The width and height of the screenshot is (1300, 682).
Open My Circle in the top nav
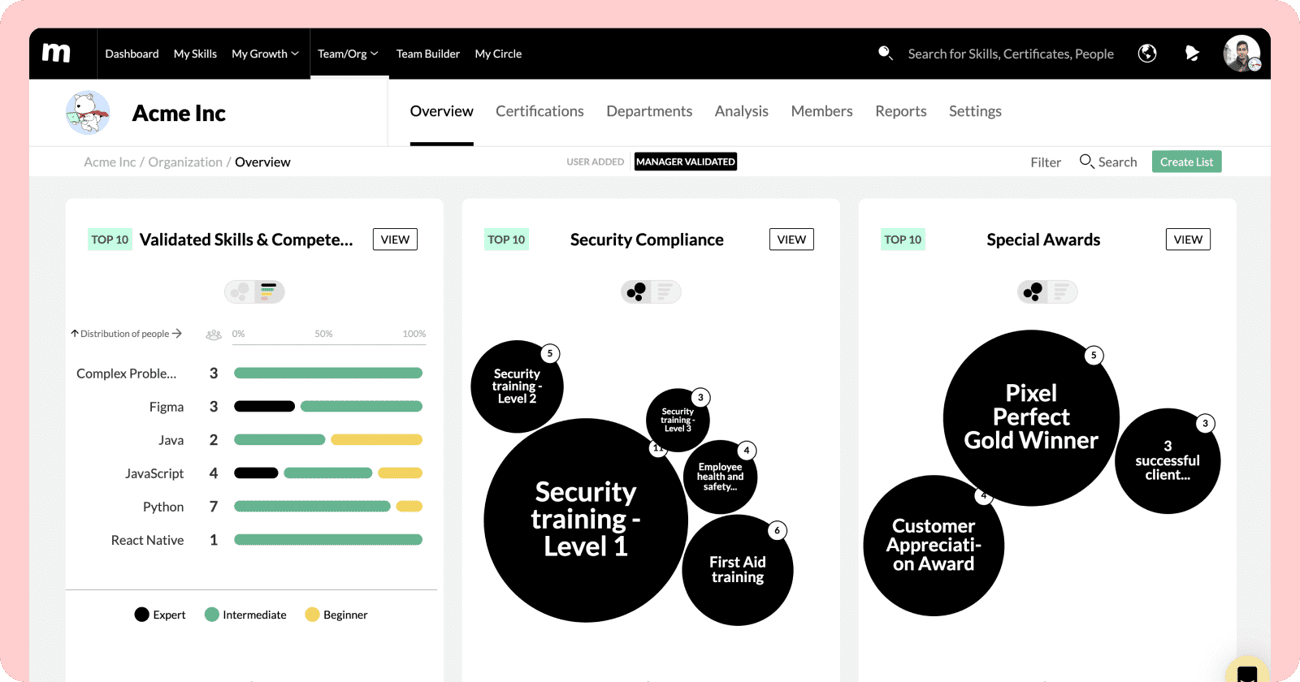pos(498,53)
